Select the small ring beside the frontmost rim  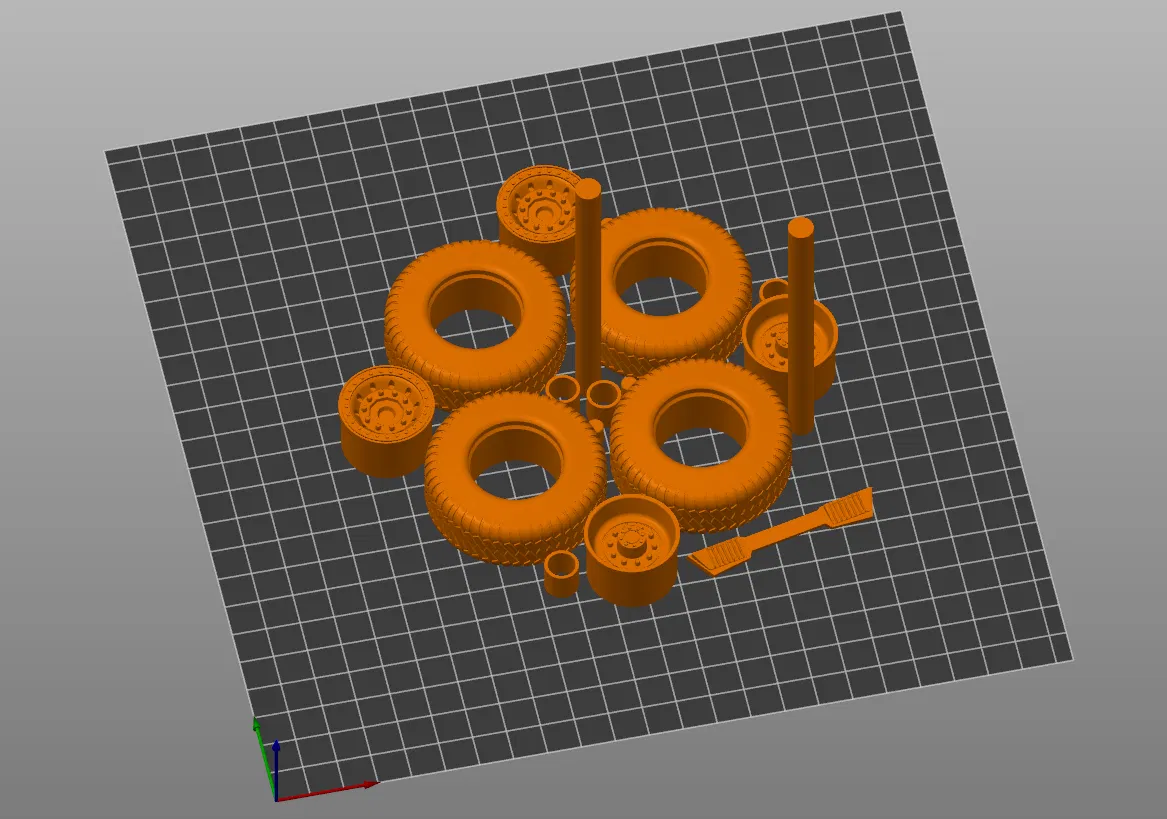[x=561, y=573]
